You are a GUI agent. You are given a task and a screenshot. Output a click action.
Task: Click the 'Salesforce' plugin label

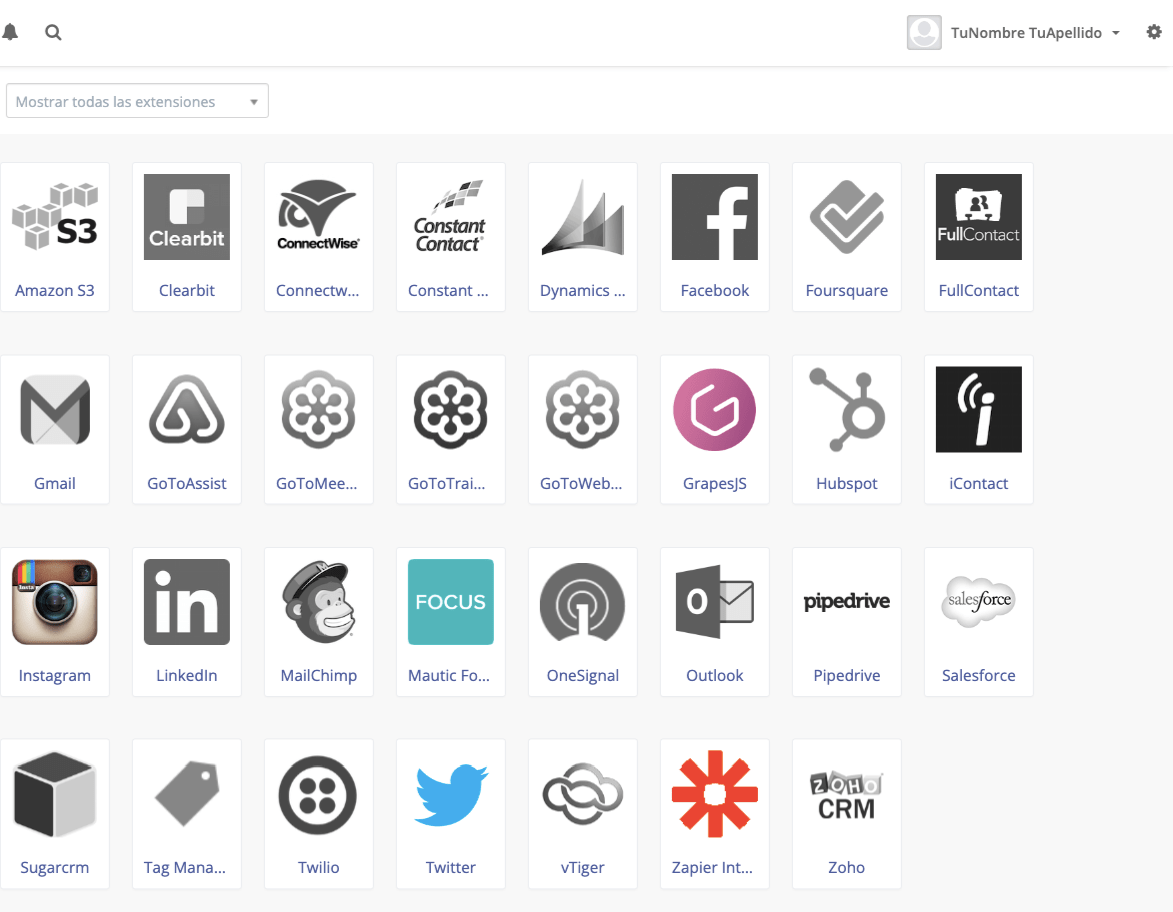[978, 676]
